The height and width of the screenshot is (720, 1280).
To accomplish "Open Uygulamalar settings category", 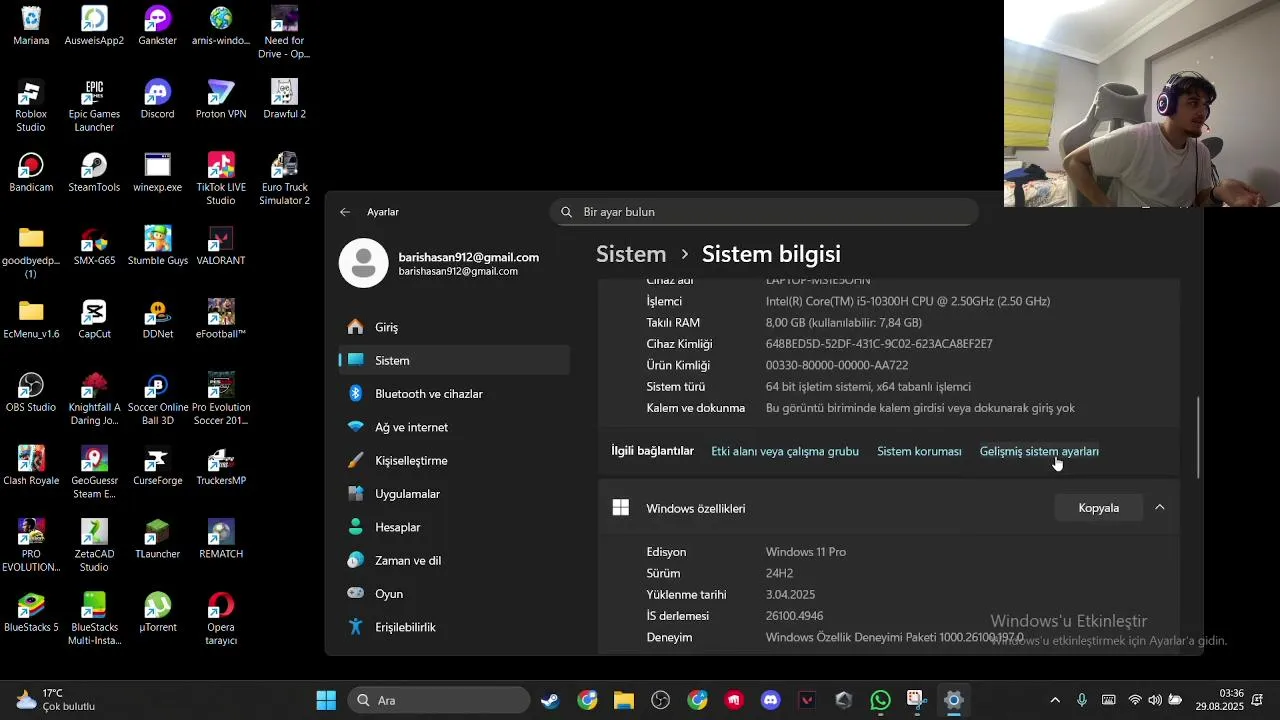I will 454,494.
